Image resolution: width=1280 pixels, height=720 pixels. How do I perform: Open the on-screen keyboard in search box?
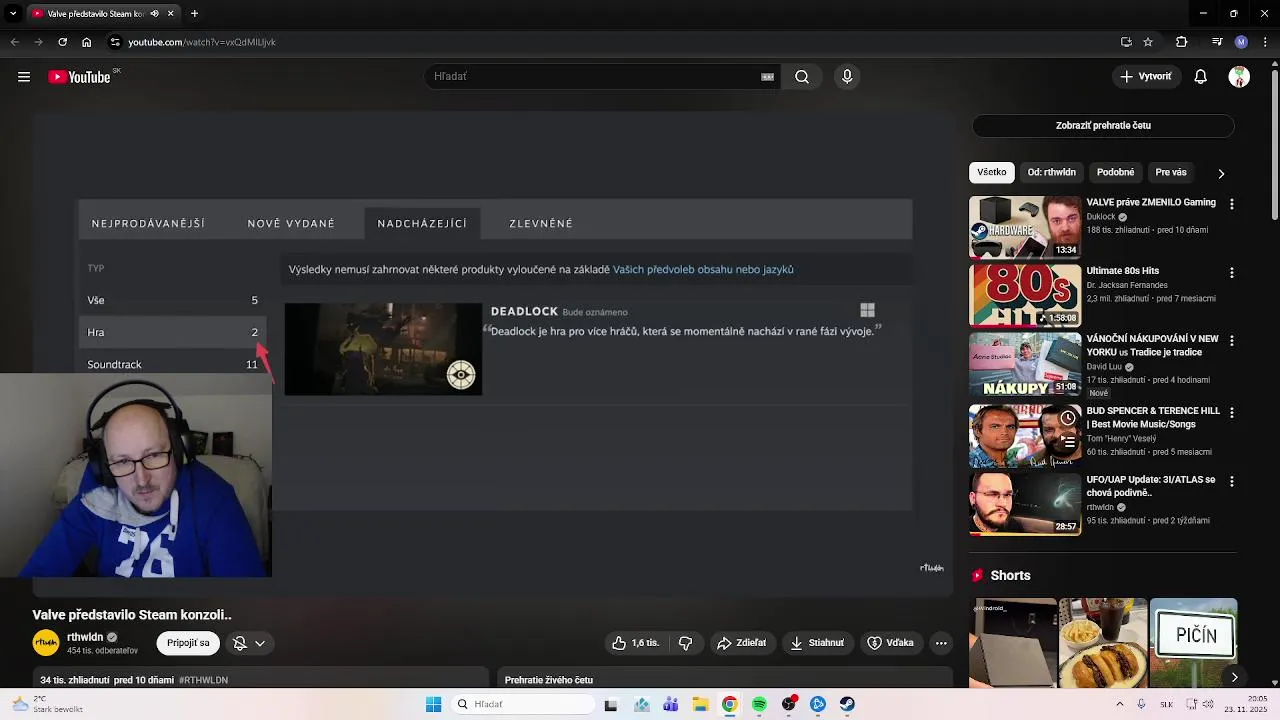click(767, 77)
